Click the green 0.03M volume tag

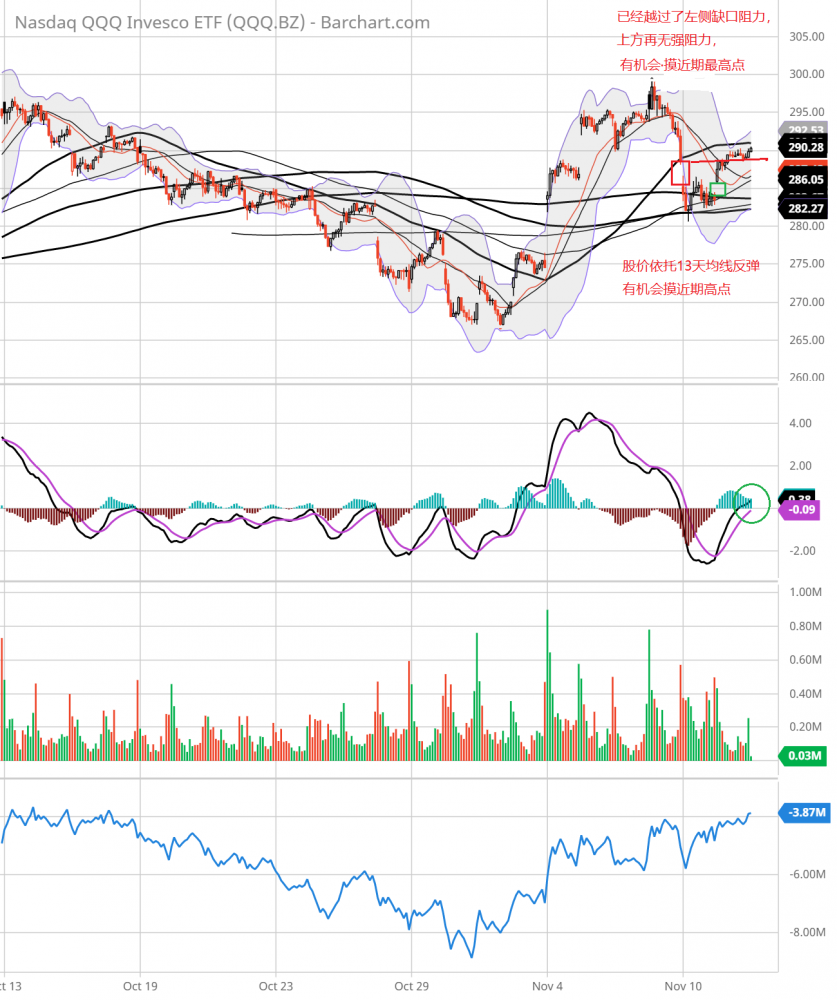click(x=803, y=756)
